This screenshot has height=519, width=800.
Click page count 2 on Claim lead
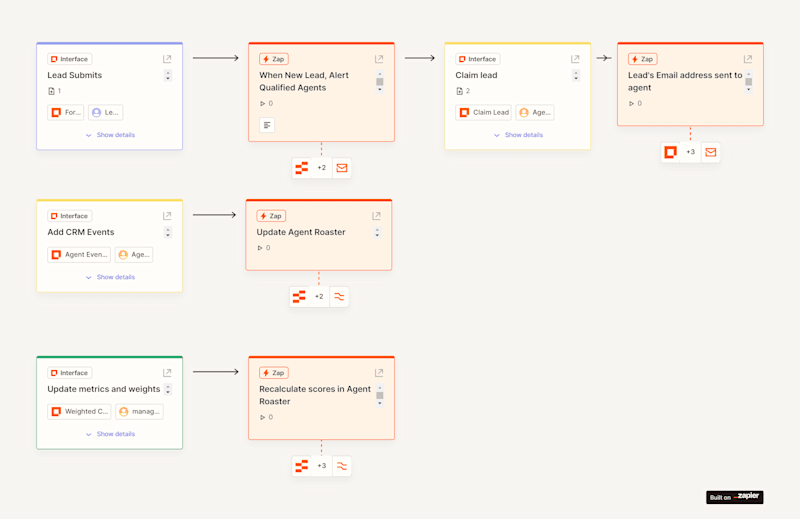tap(463, 91)
